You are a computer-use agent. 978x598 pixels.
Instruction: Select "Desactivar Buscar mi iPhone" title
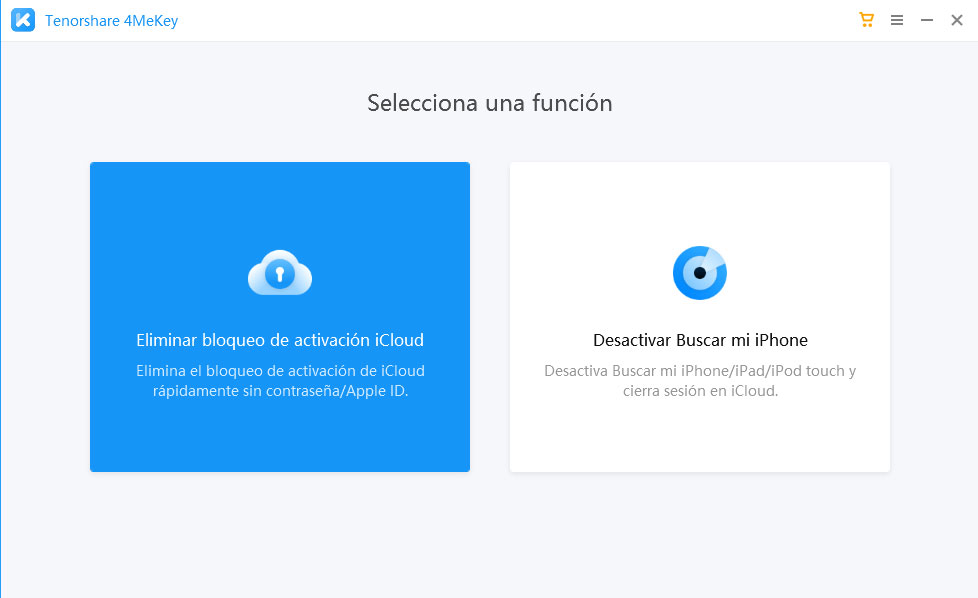pyautogui.click(x=700, y=340)
